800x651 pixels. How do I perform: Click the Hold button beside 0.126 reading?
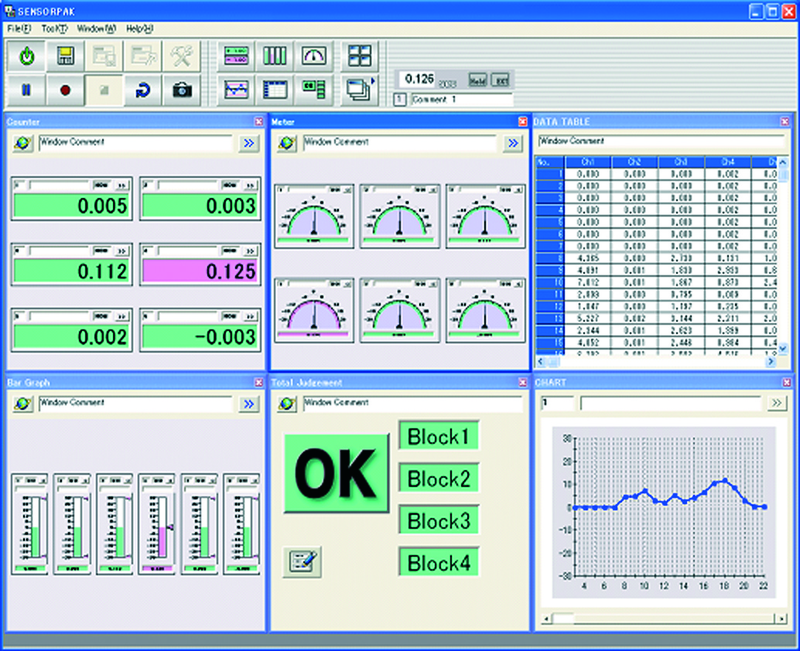478,79
